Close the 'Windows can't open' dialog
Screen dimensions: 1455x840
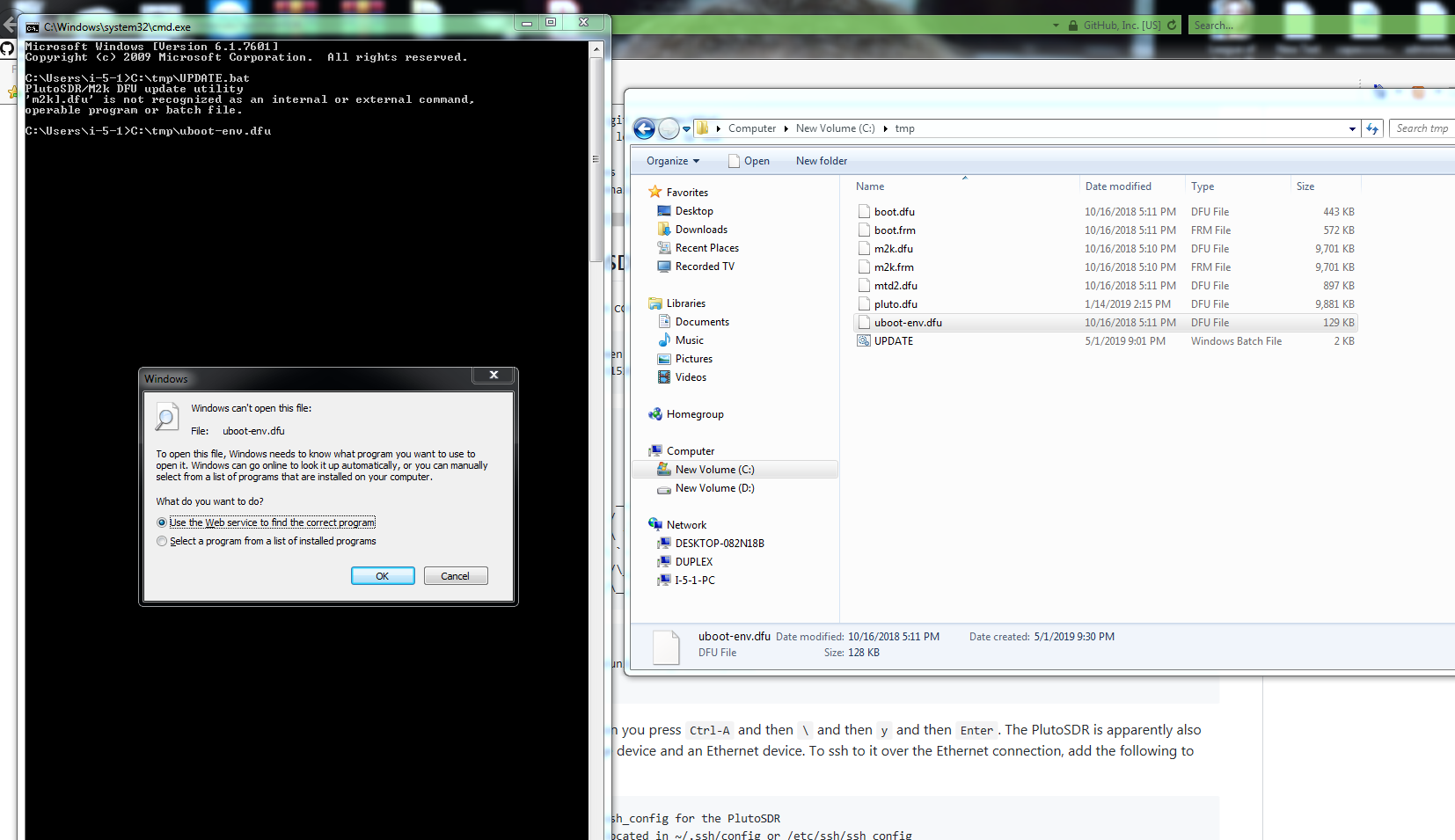pos(494,376)
